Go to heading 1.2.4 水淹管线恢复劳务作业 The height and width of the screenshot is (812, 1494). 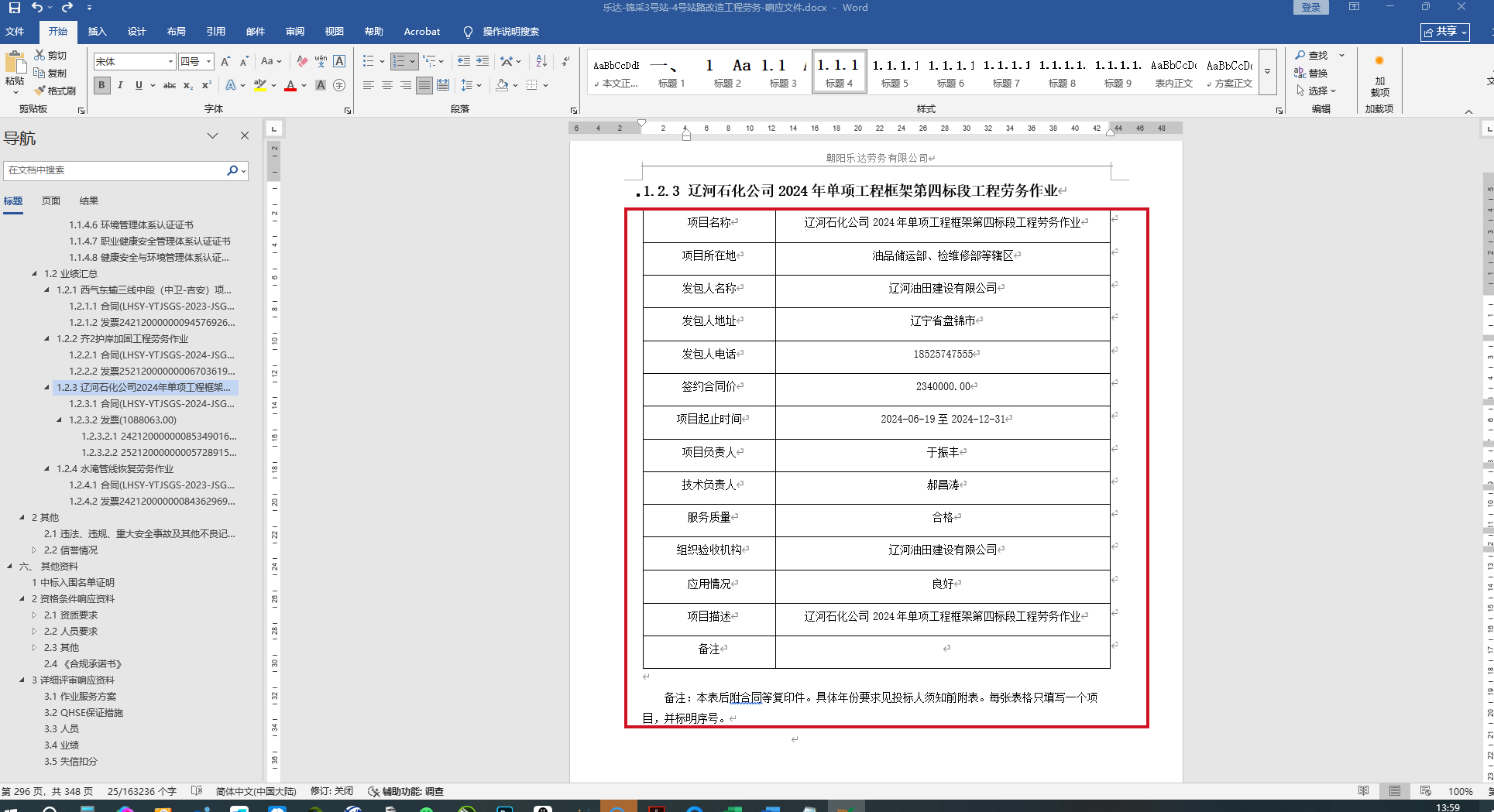(x=115, y=468)
